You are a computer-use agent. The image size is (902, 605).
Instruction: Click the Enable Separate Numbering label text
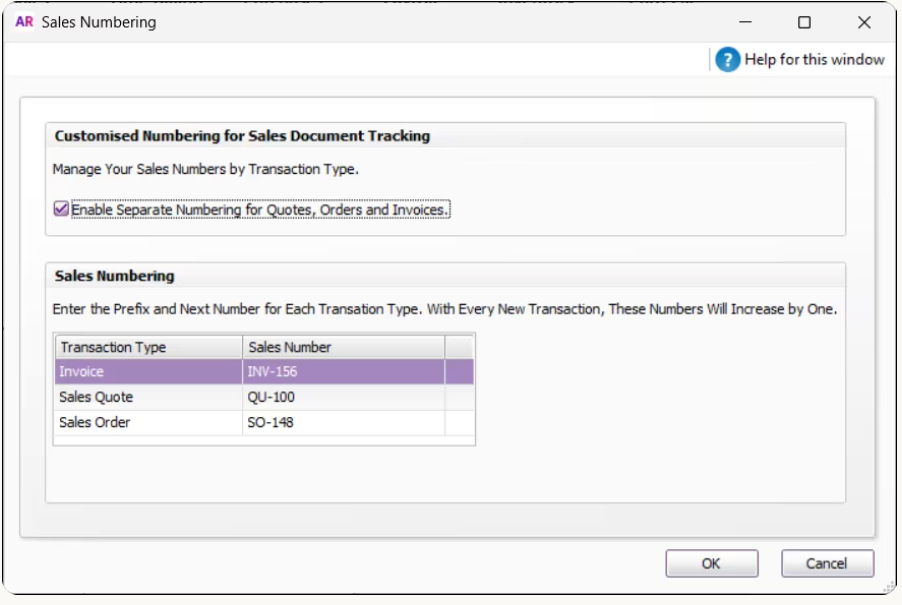259,210
